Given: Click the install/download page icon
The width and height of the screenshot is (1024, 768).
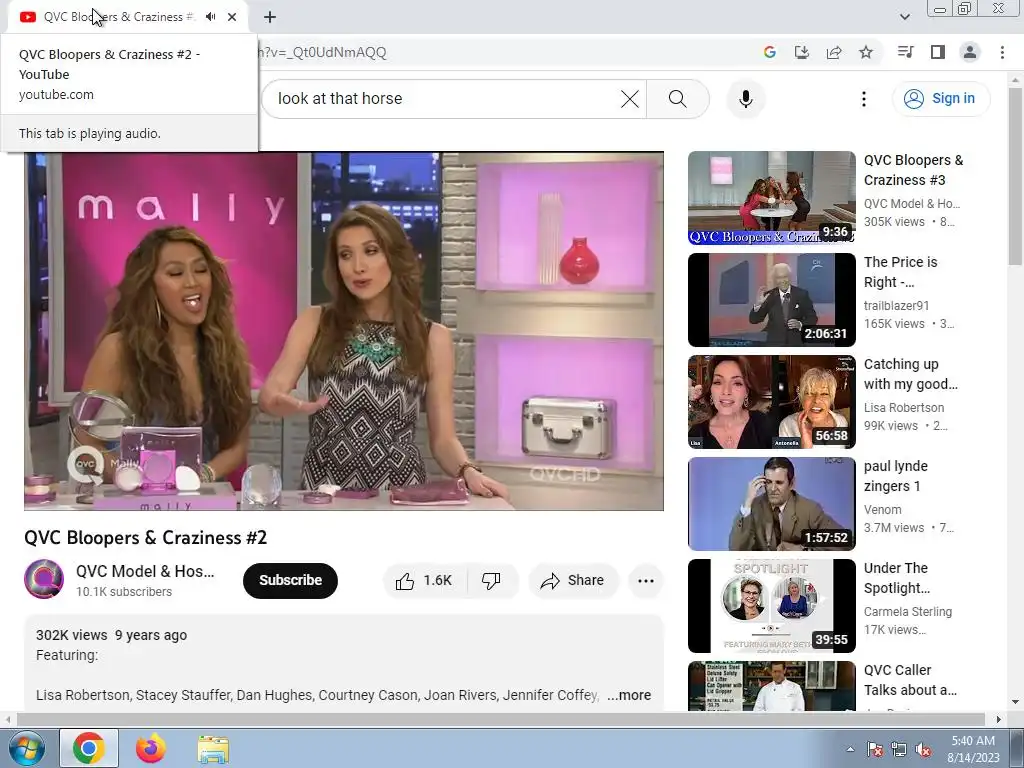Looking at the screenshot, I should click(x=801, y=52).
